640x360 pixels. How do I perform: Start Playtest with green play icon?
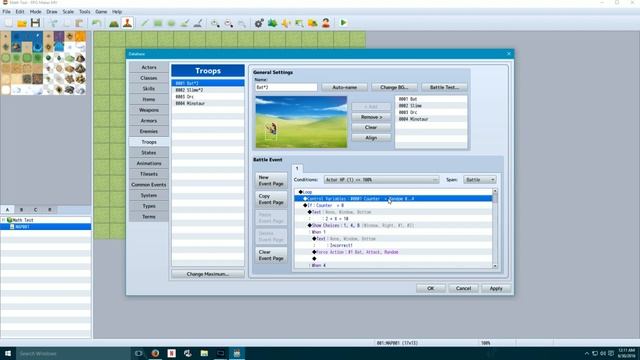pos(343,23)
